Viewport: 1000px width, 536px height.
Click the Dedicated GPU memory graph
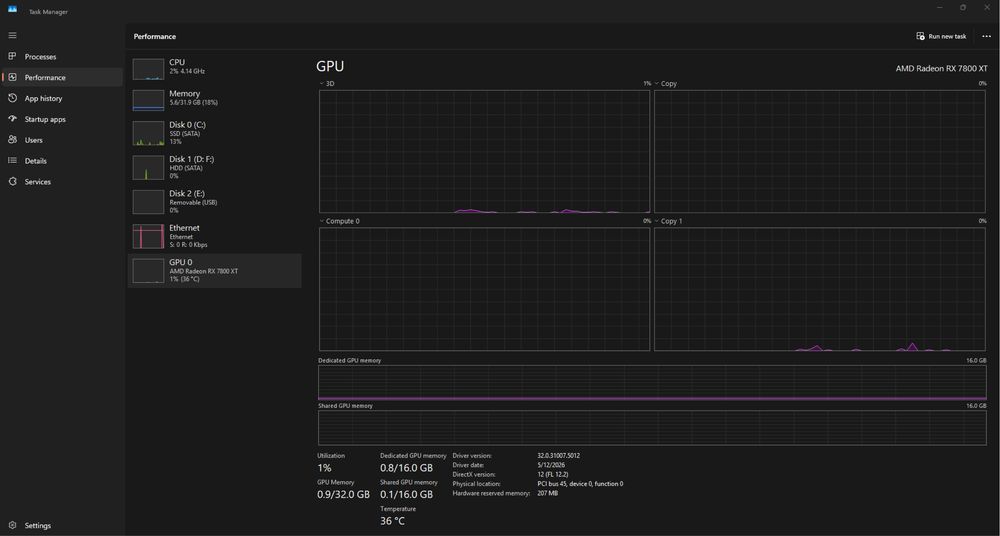[652, 383]
